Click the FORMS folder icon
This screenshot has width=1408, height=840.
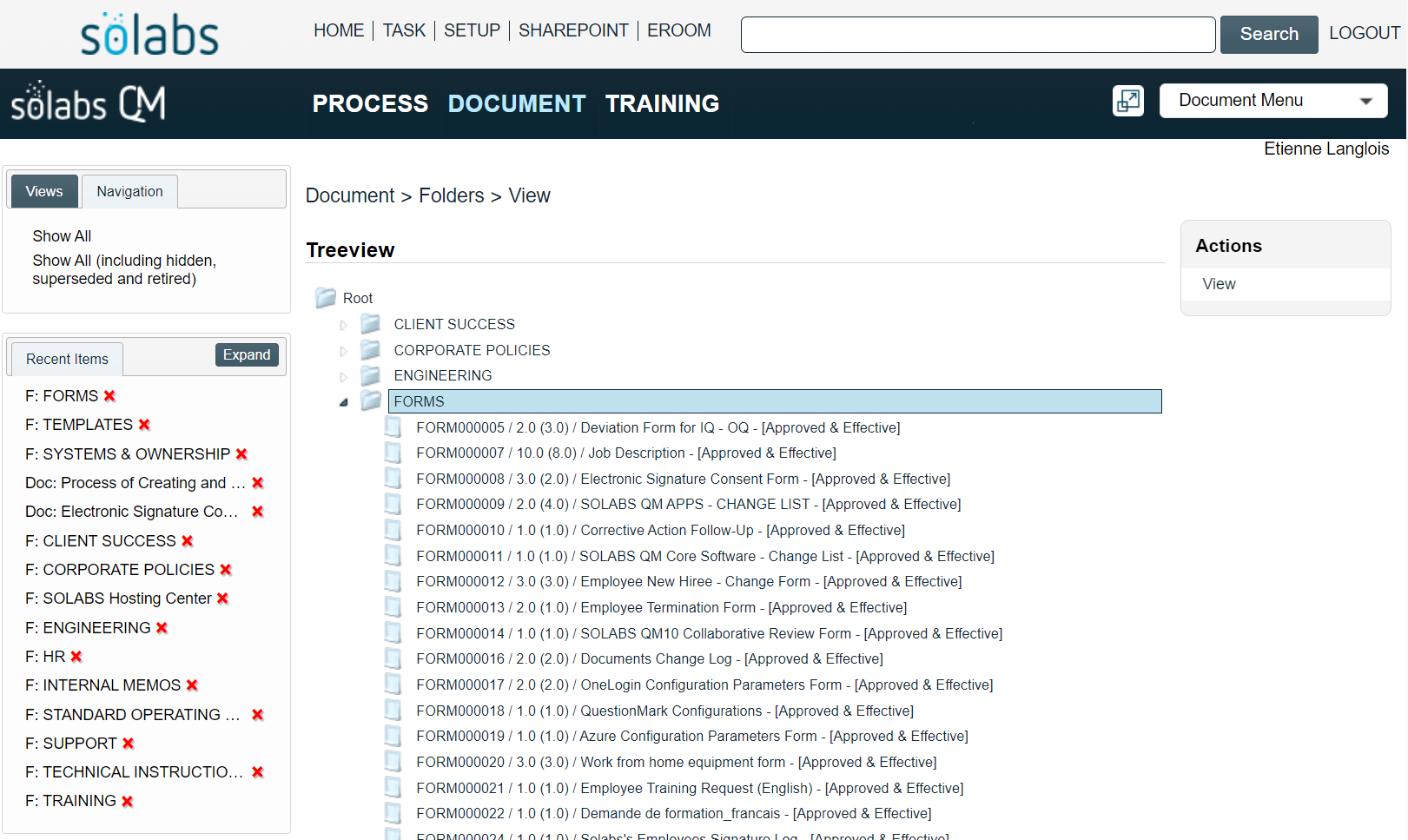[x=371, y=400]
